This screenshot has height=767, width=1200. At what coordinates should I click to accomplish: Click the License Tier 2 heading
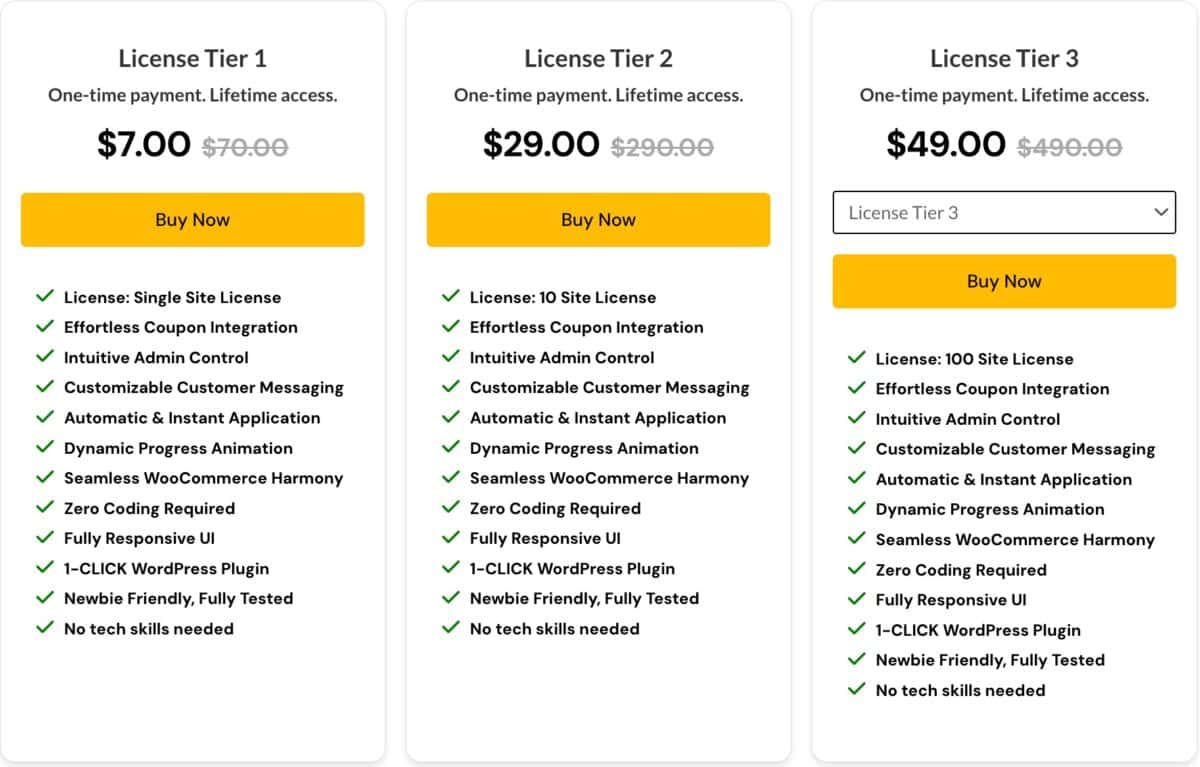point(598,59)
